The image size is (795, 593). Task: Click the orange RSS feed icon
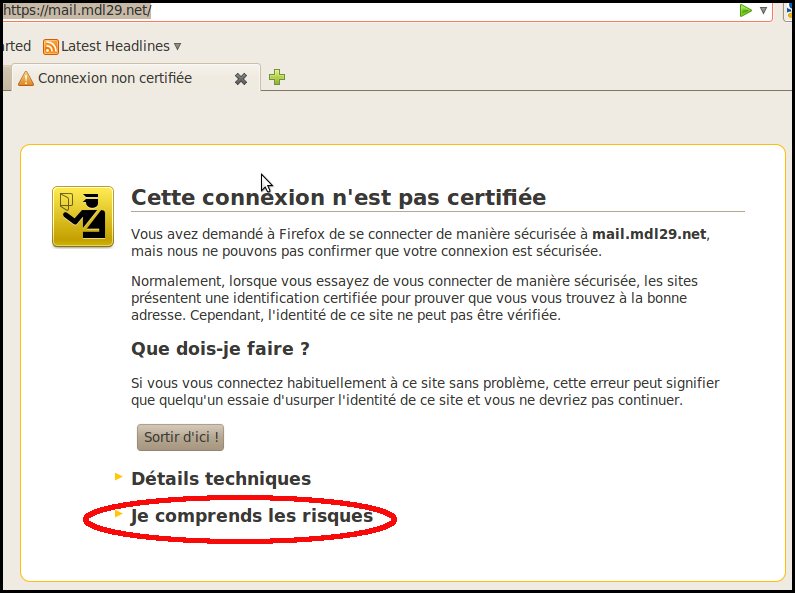coord(50,46)
